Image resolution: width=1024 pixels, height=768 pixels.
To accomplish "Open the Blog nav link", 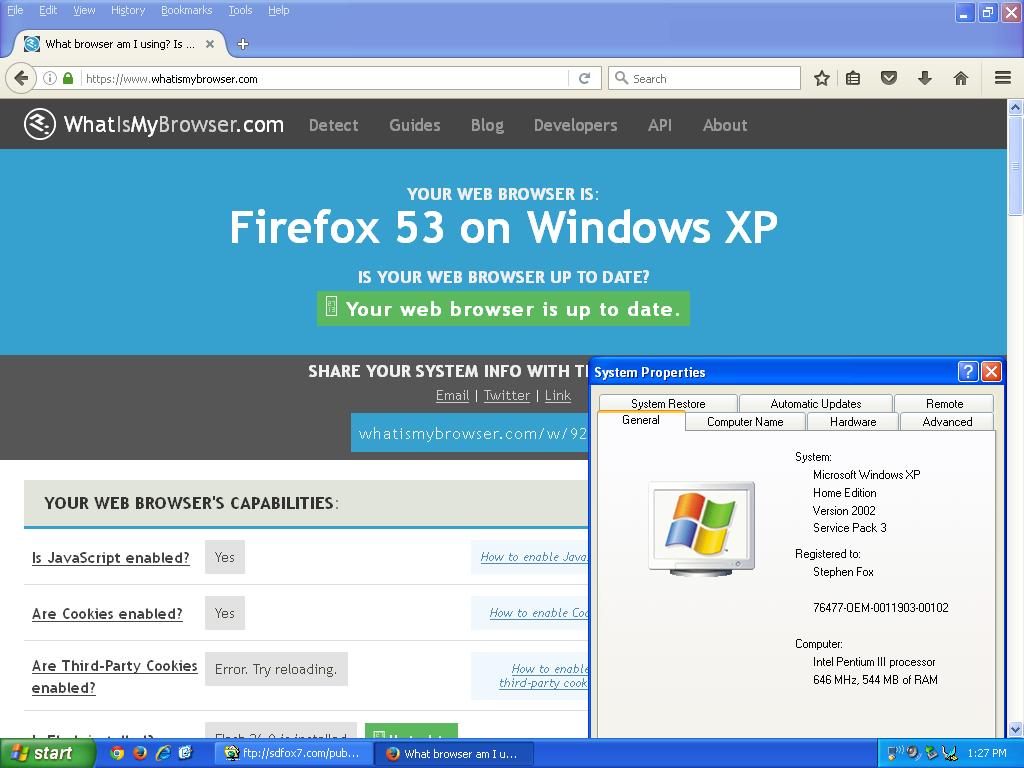I will (x=487, y=125).
